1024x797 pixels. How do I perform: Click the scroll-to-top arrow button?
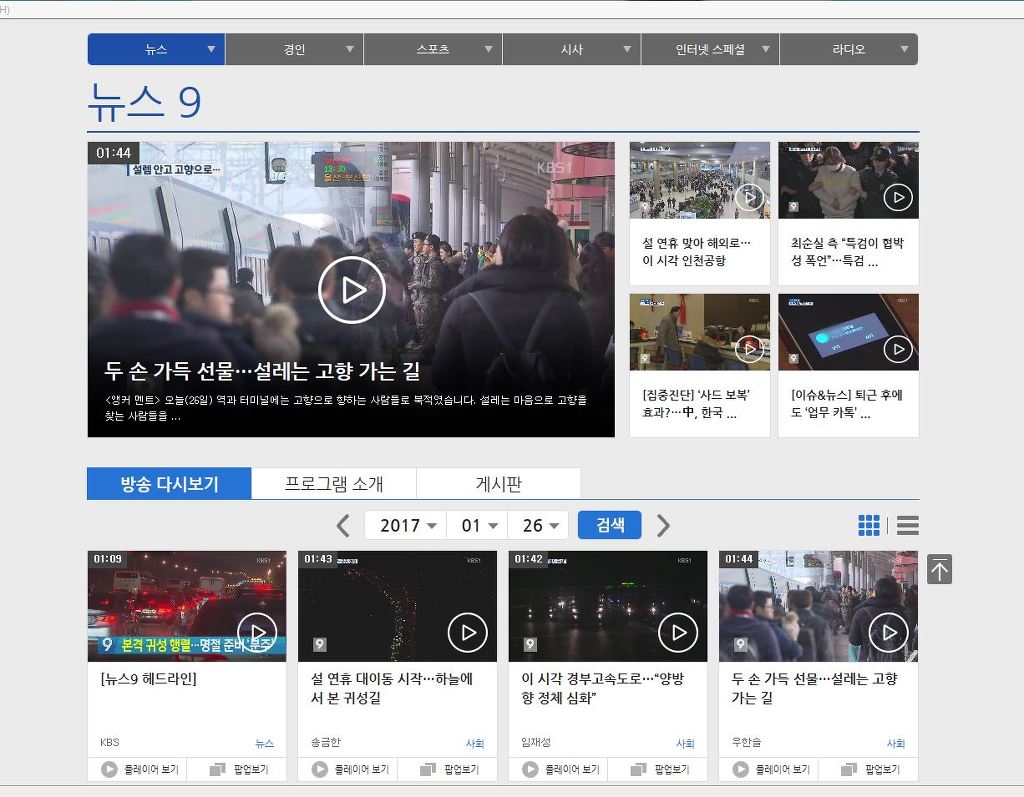(939, 569)
